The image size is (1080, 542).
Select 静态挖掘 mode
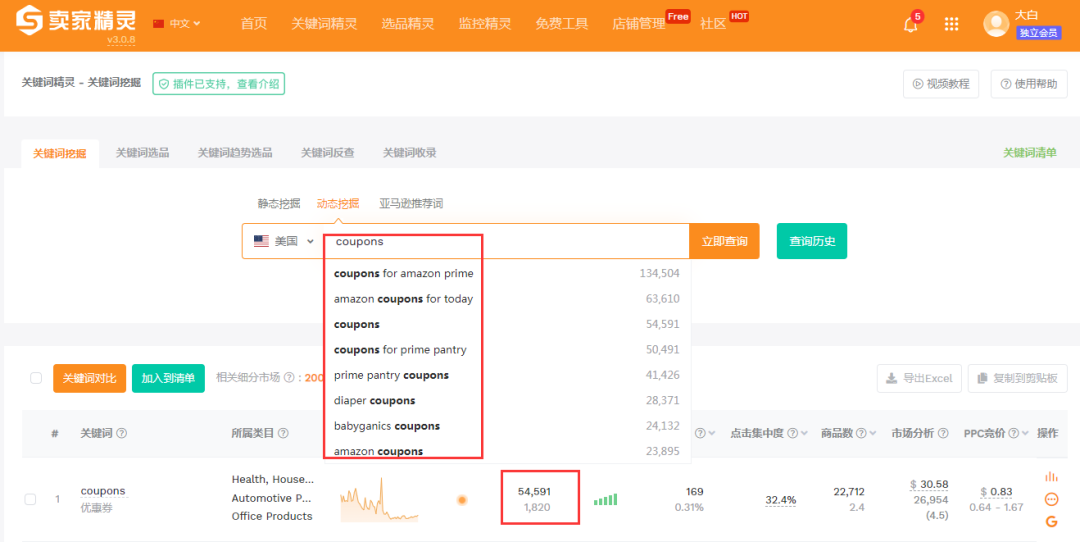(279, 203)
